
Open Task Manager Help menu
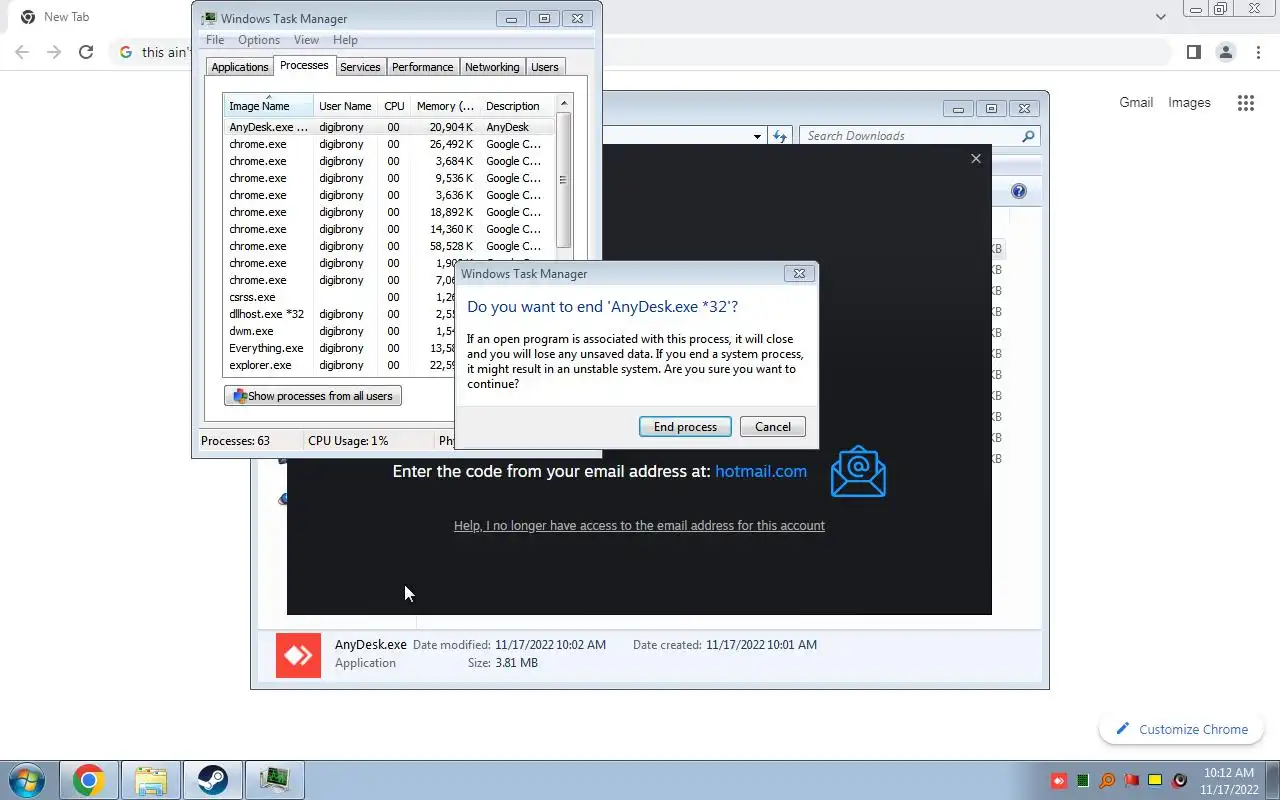click(345, 40)
